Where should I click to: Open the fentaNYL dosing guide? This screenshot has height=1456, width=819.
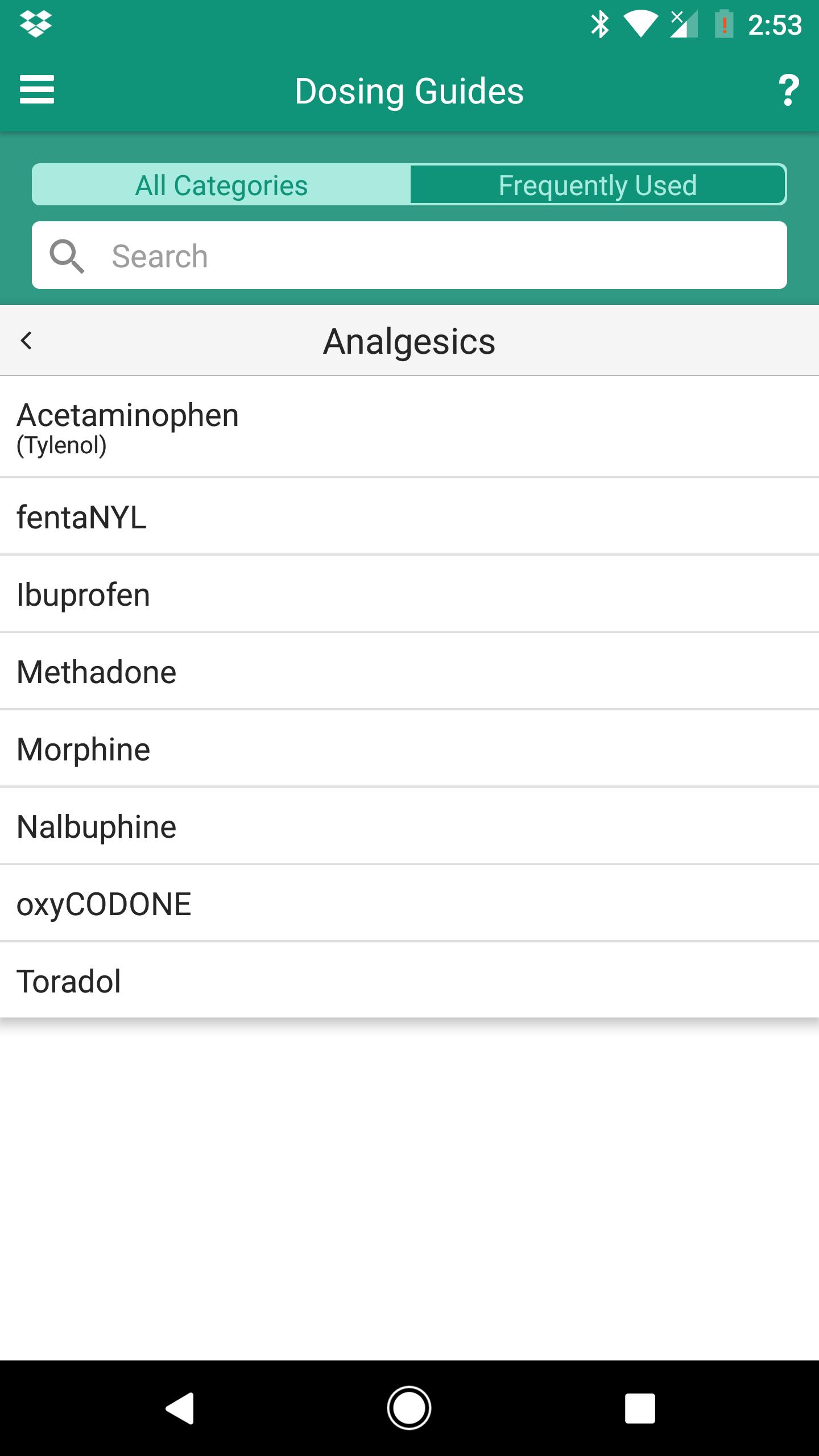(x=409, y=517)
